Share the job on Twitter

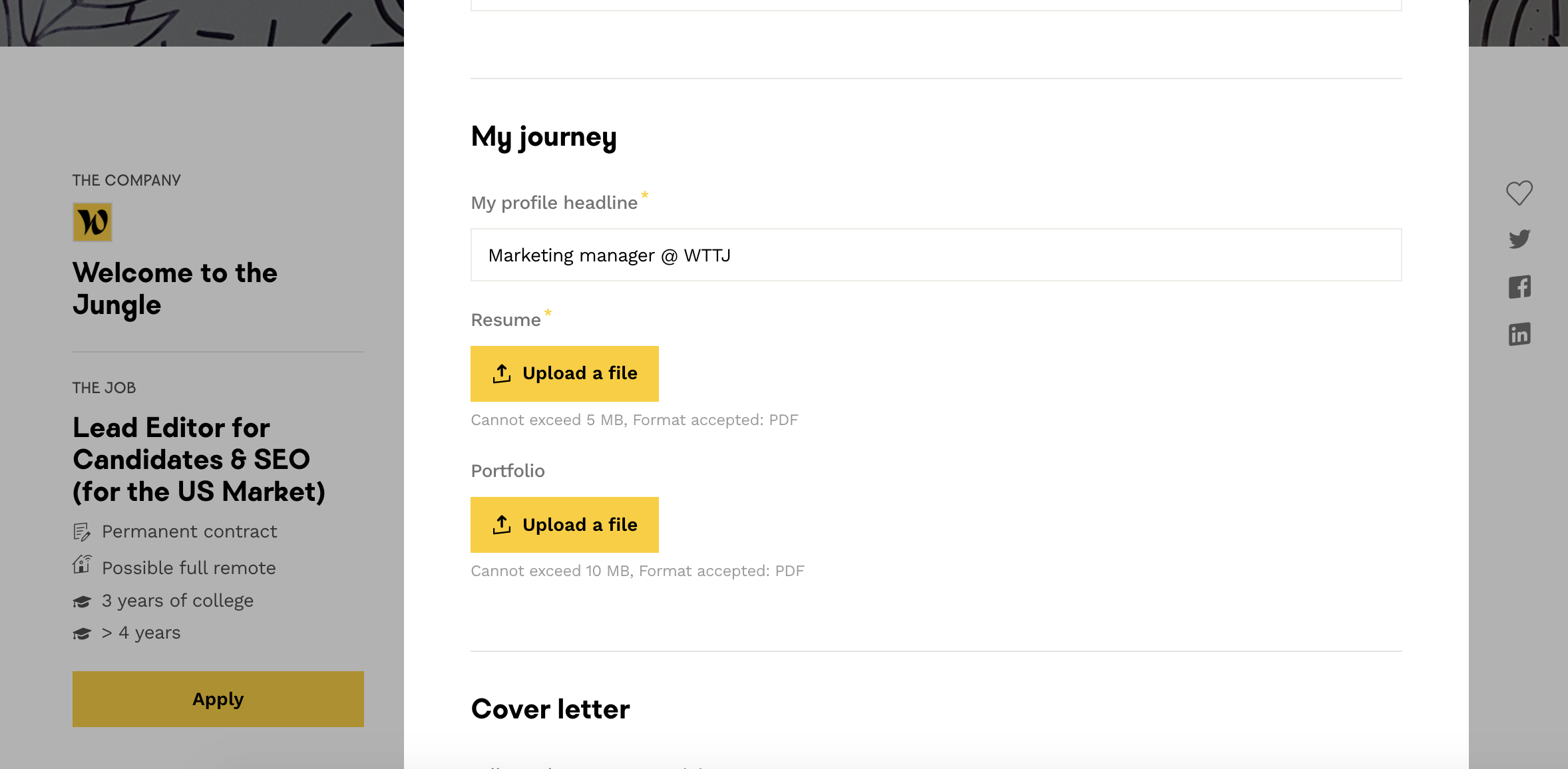point(1519,239)
